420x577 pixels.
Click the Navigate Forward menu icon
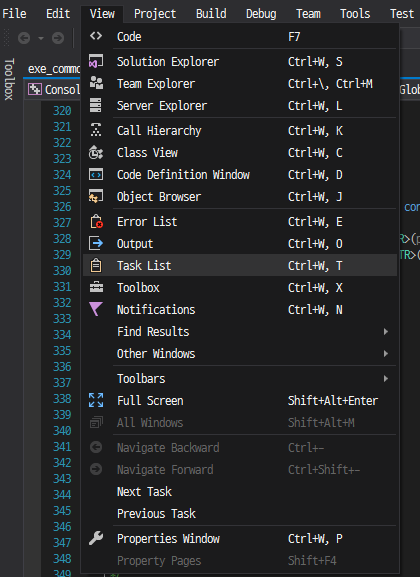pos(96,469)
